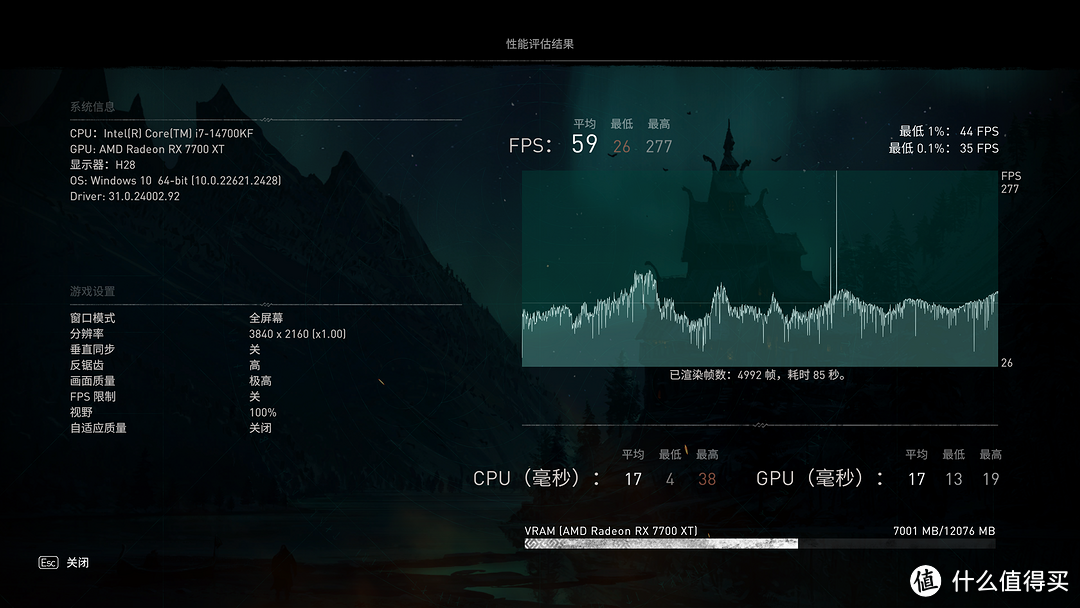Click the GPU maximum value 19
Viewport: 1080px width, 608px height.
tap(990, 479)
